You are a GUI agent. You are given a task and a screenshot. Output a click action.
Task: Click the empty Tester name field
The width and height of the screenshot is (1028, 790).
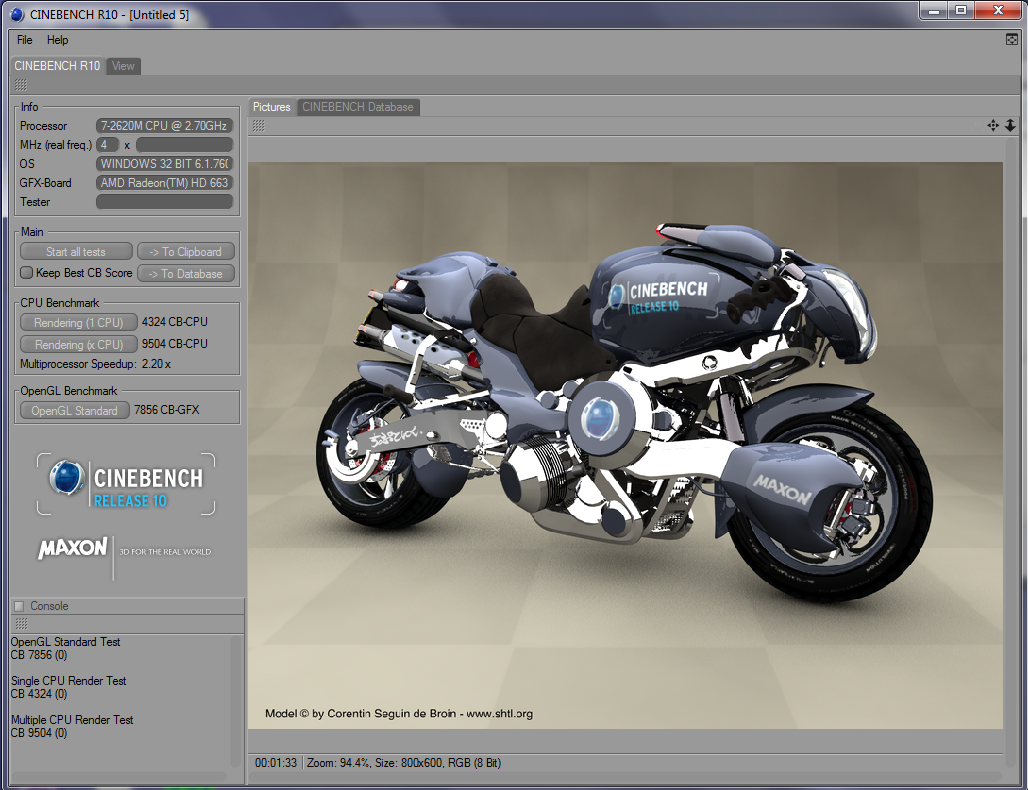164,202
